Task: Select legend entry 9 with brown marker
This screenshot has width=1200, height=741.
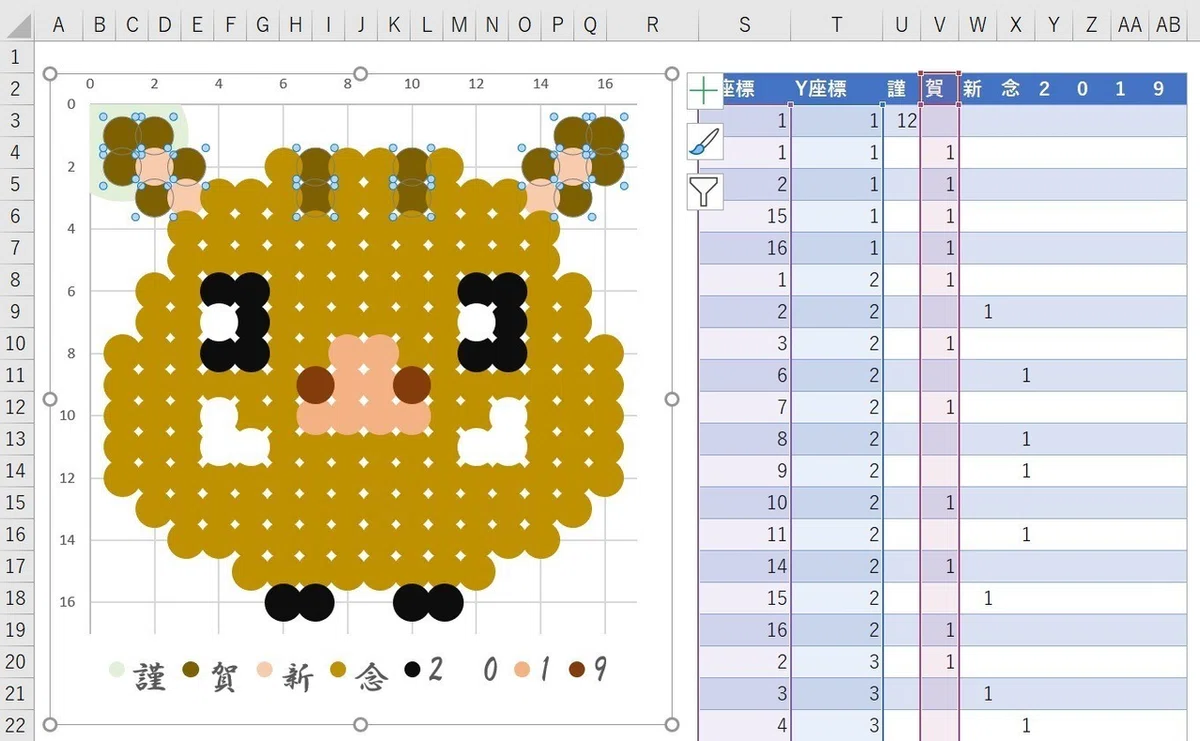Action: point(588,670)
